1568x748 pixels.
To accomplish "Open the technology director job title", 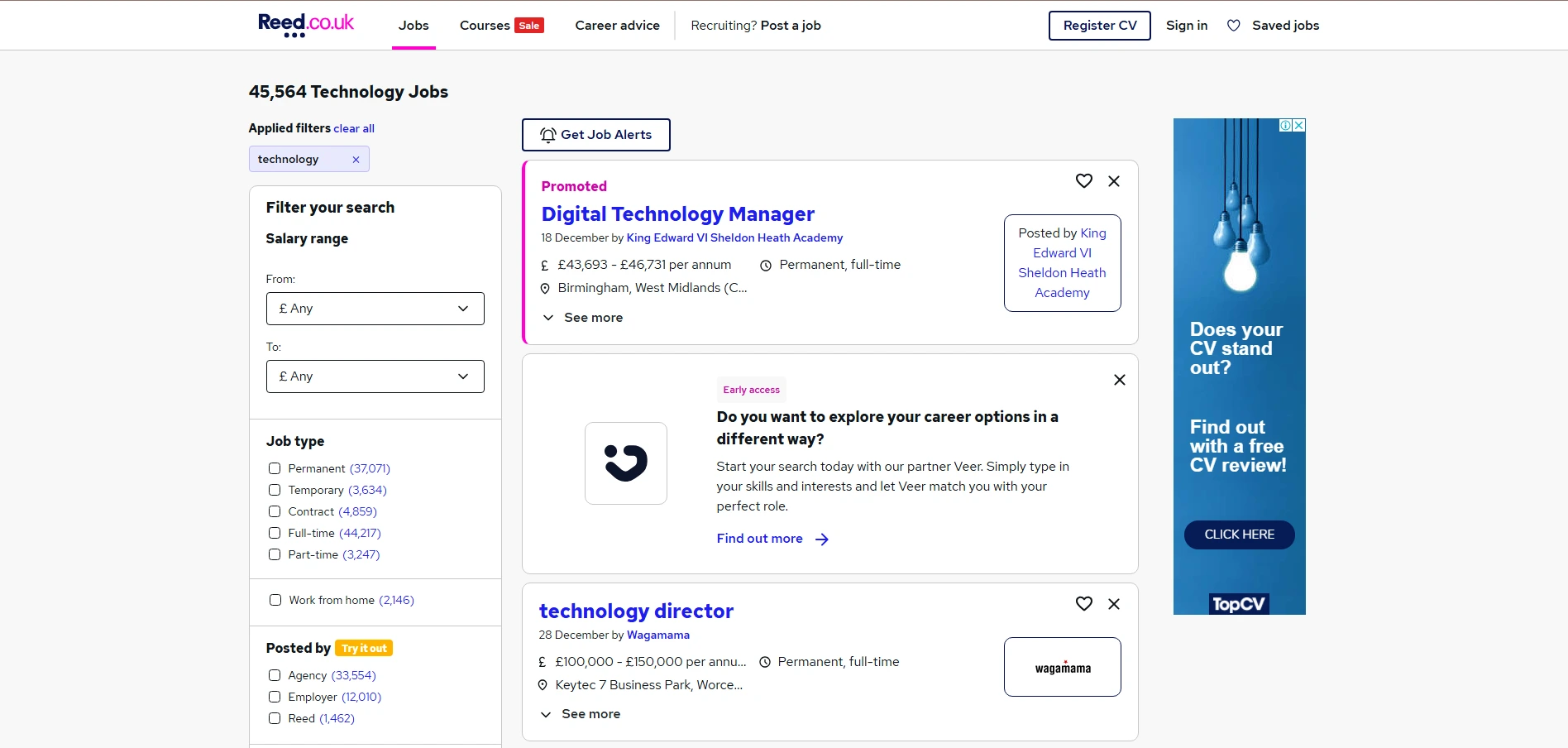I will [x=636, y=611].
